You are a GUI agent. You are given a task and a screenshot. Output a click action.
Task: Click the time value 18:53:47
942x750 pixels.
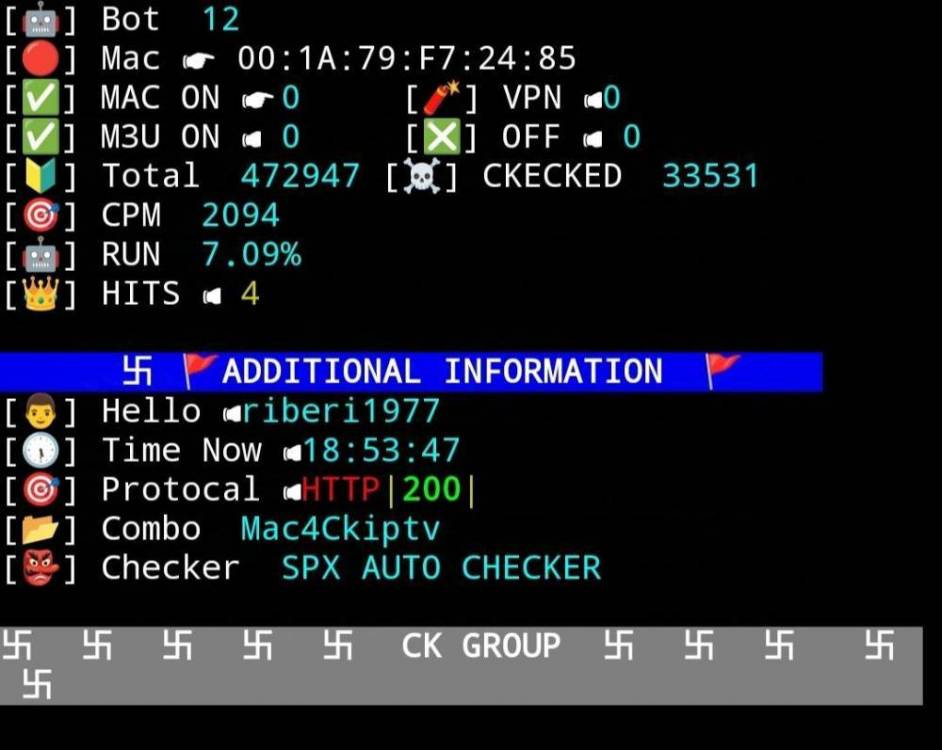point(381,450)
